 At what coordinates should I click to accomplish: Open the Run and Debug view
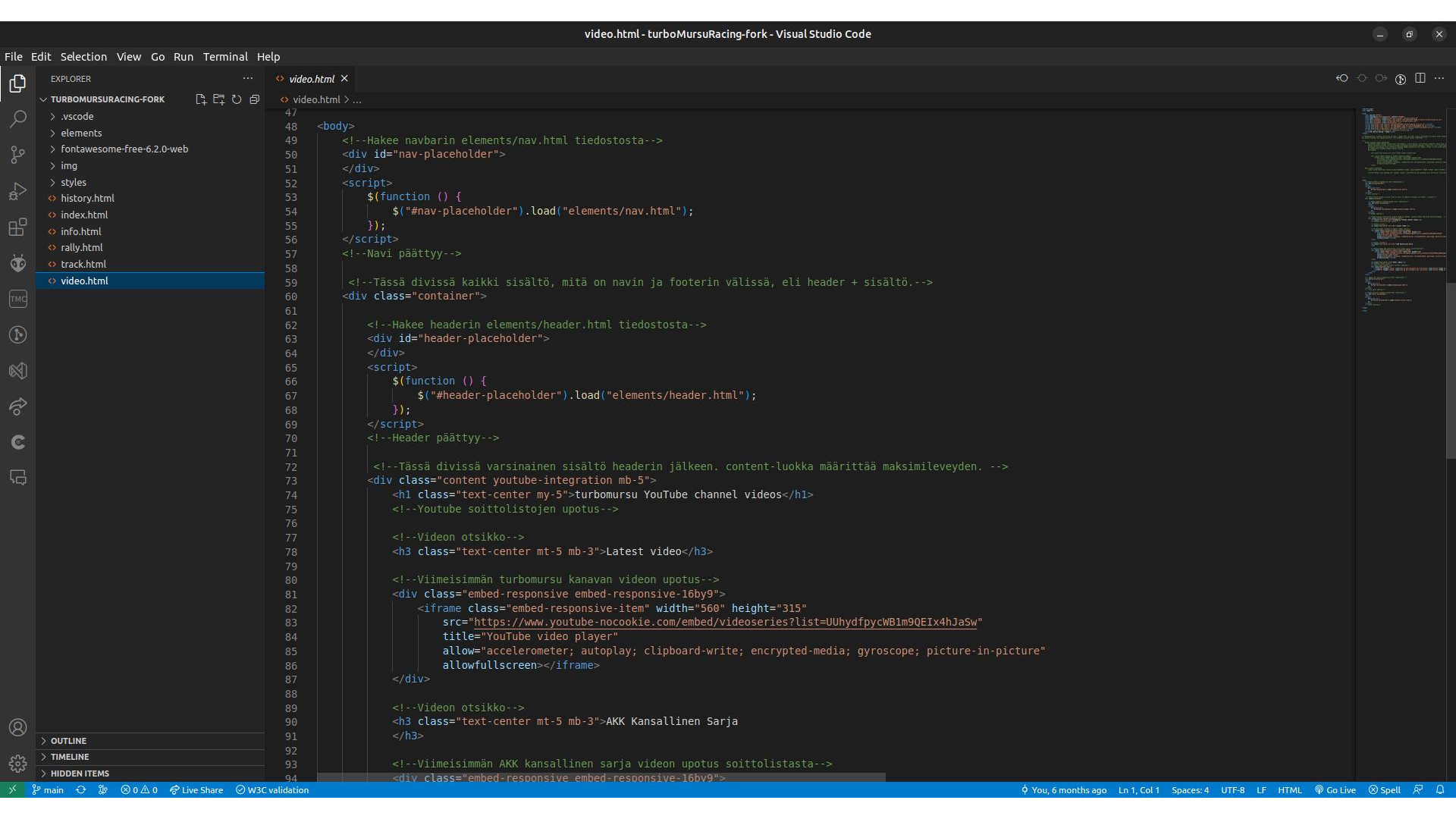(17, 191)
